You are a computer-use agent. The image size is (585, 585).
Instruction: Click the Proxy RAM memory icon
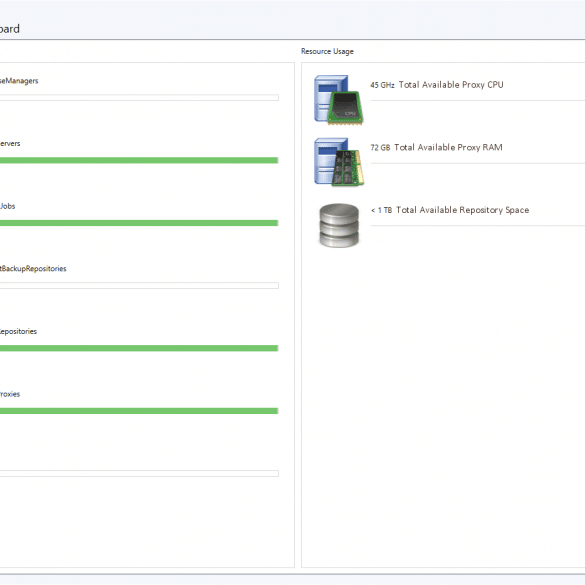[x=339, y=162]
